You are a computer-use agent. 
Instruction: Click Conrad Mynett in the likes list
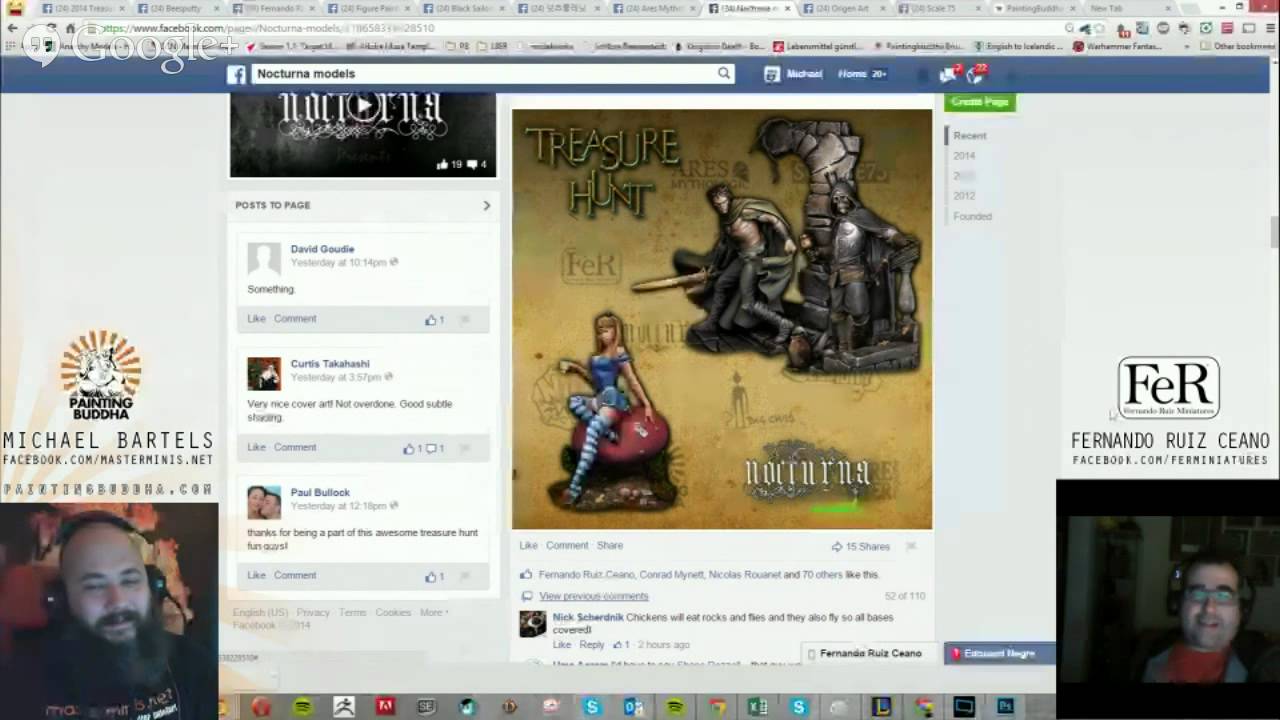click(670, 575)
